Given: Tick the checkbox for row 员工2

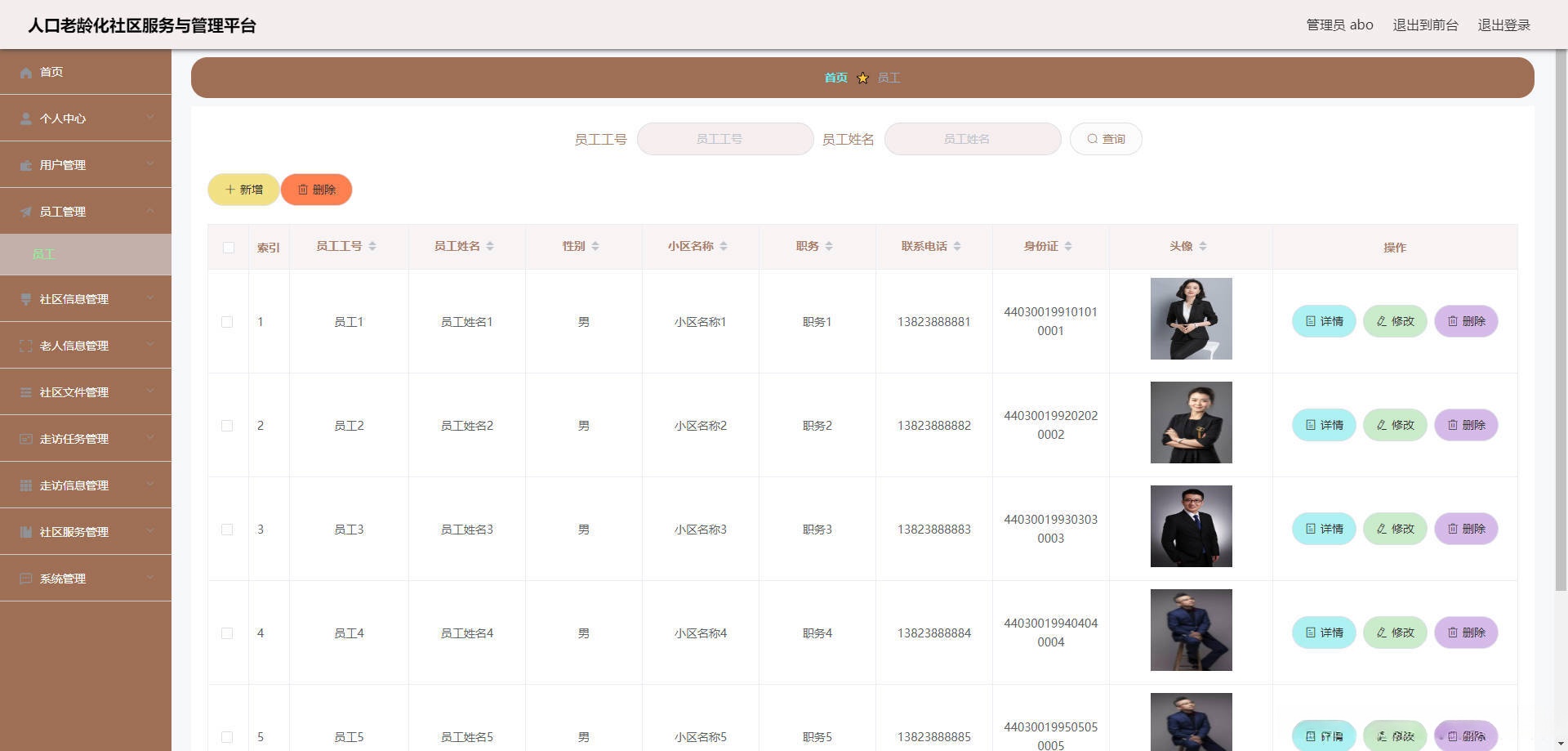Looking at the screenshot, I should (x=227, y=426).
